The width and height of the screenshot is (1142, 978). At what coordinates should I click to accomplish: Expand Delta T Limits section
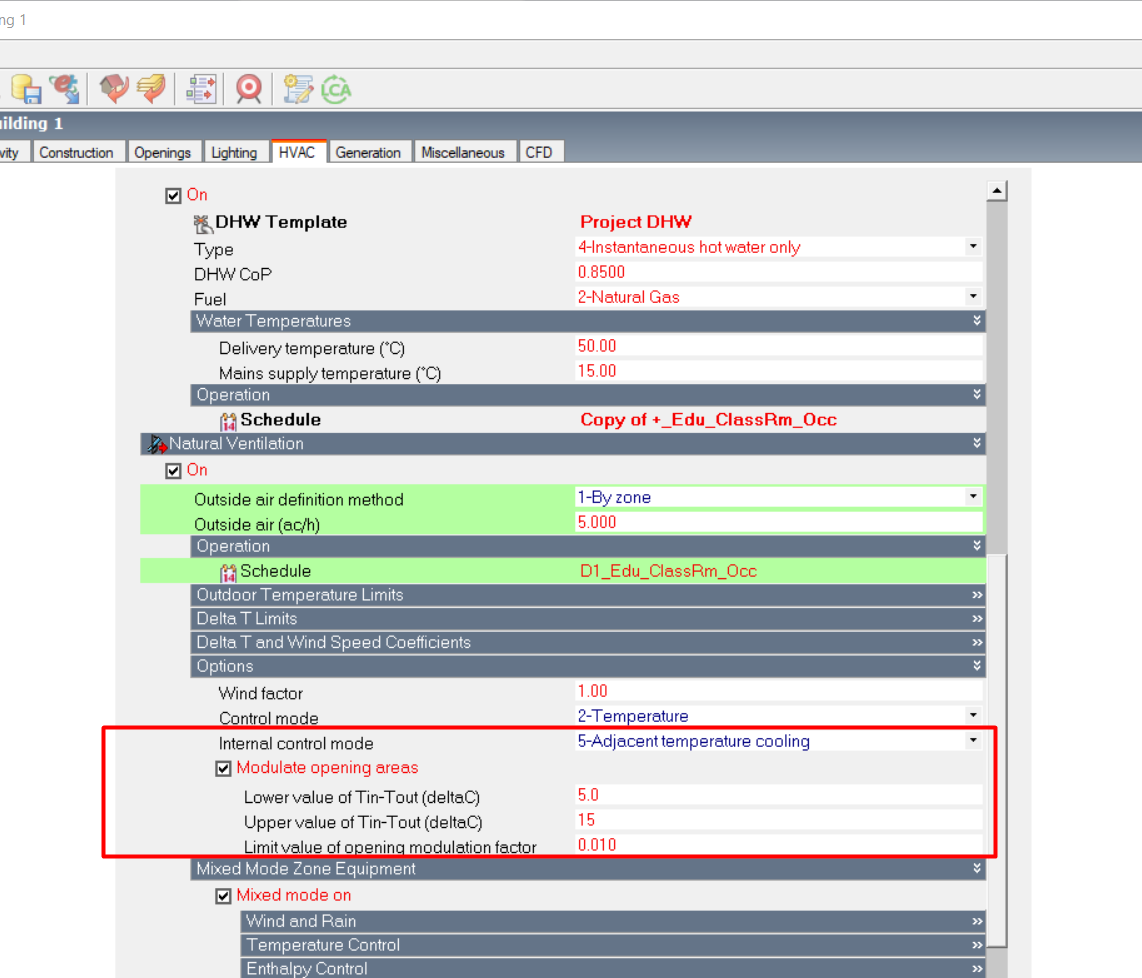click(588, 618)
